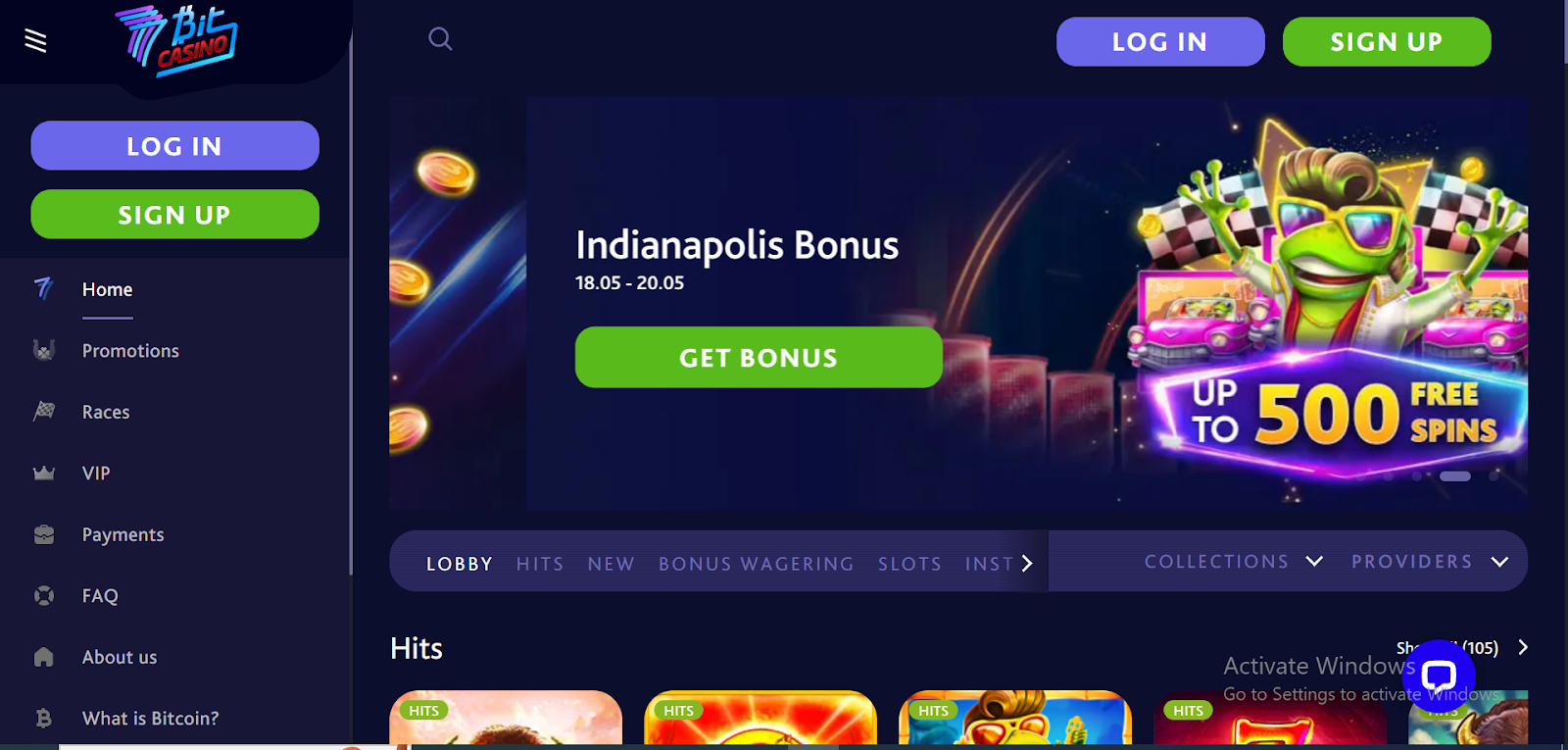Open the Show all Hits arrow
The height and width of the screenshot is (750, 1568).
click(x=1523, y=647)
